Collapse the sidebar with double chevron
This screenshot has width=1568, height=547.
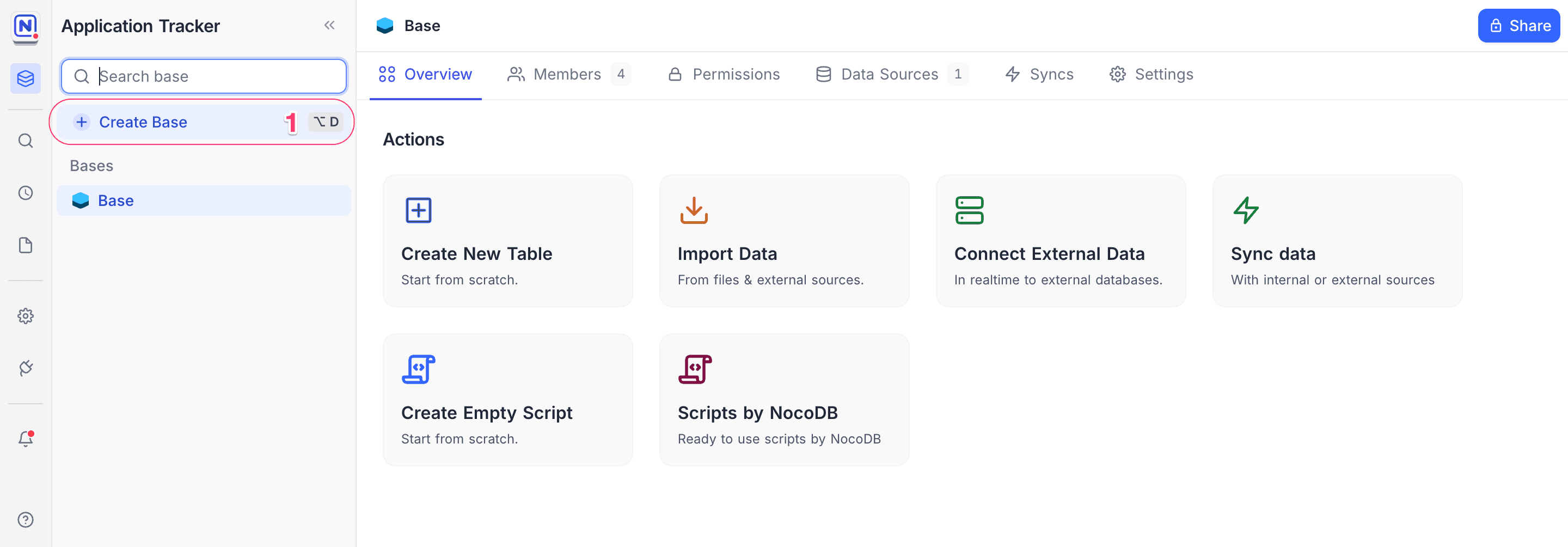329,26
